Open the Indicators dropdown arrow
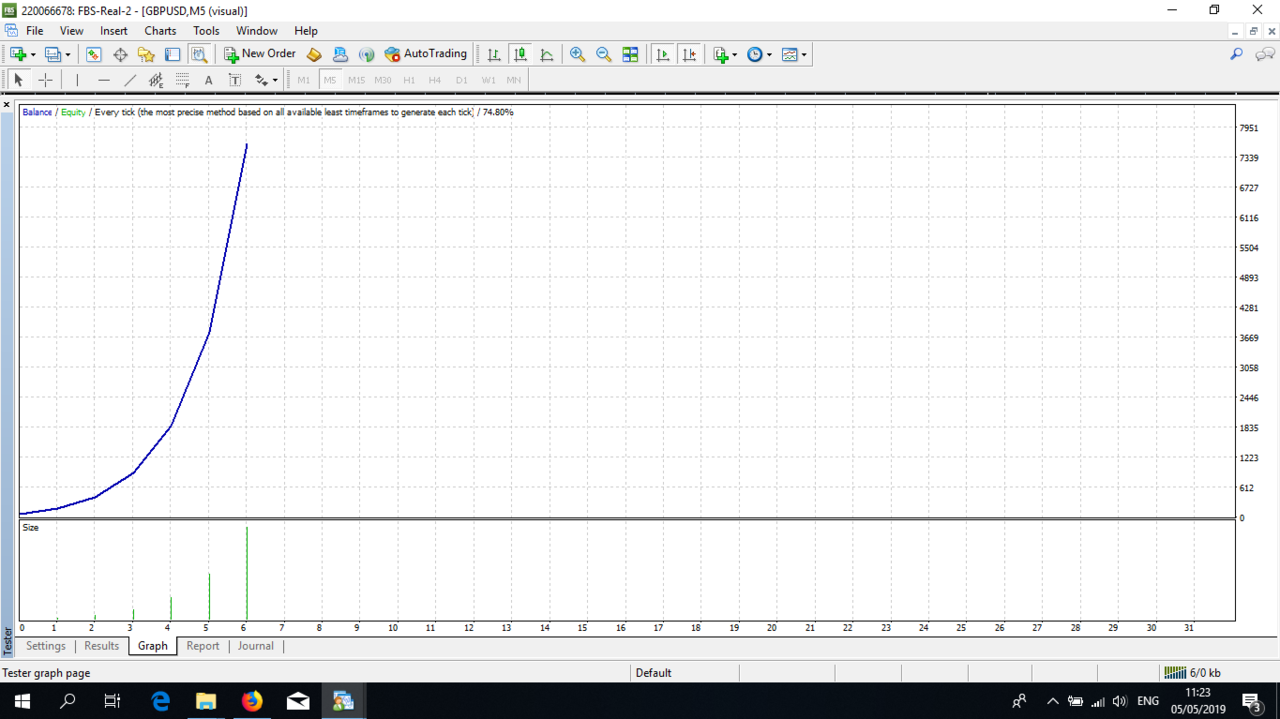The image size is (1280, 719). tap(735, 55)
